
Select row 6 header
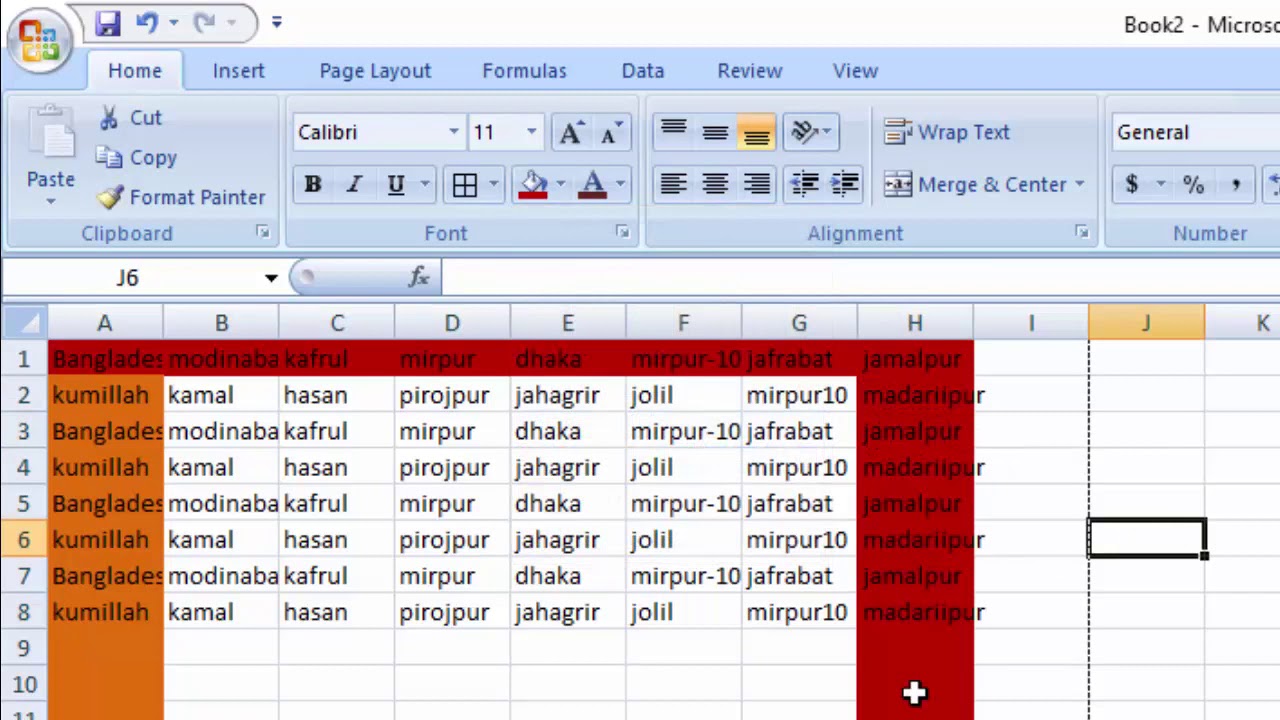pyautogui.click(x=23, y=540)
